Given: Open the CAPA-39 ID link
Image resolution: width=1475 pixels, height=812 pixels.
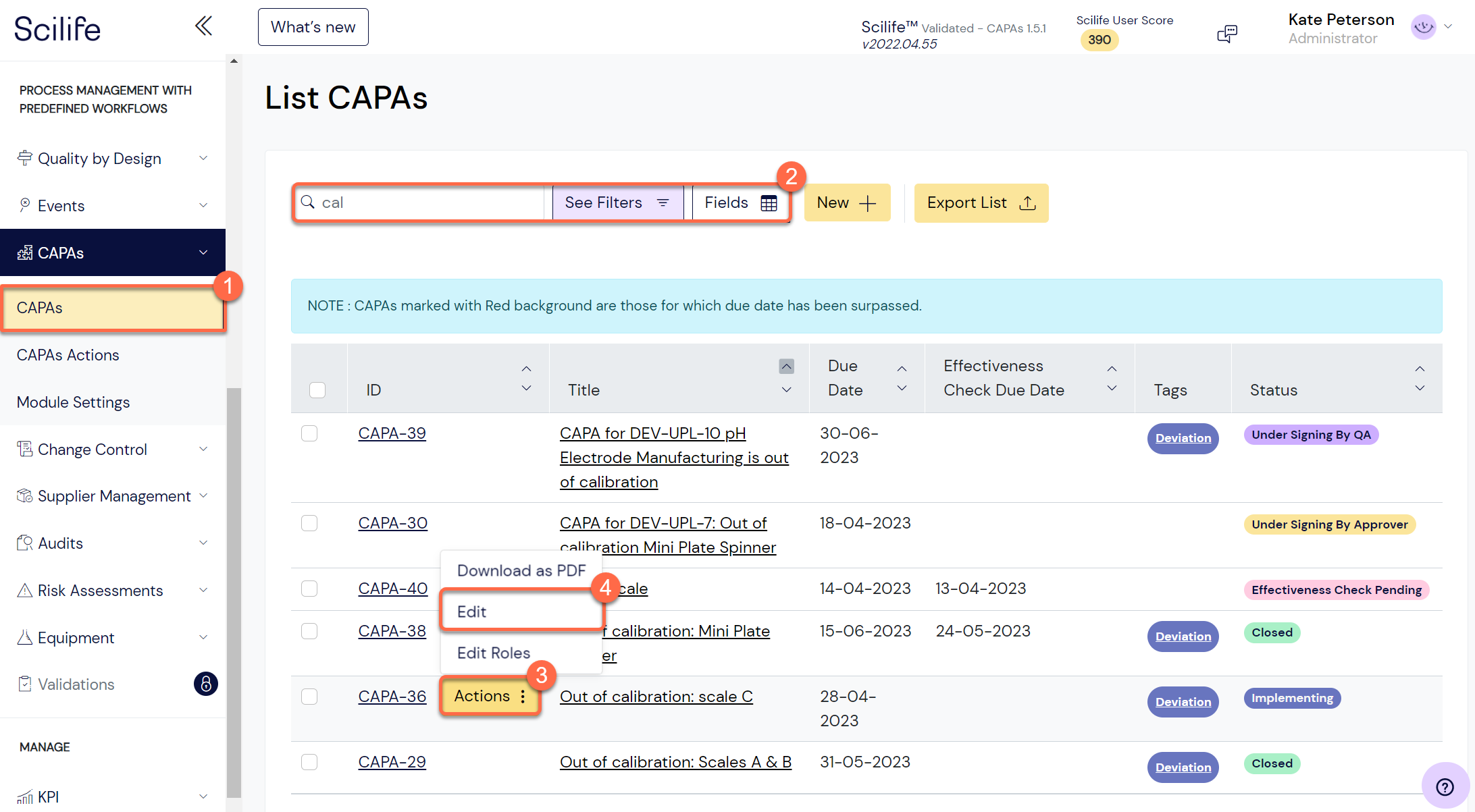Looking at the screenshot, I should 392,433.
